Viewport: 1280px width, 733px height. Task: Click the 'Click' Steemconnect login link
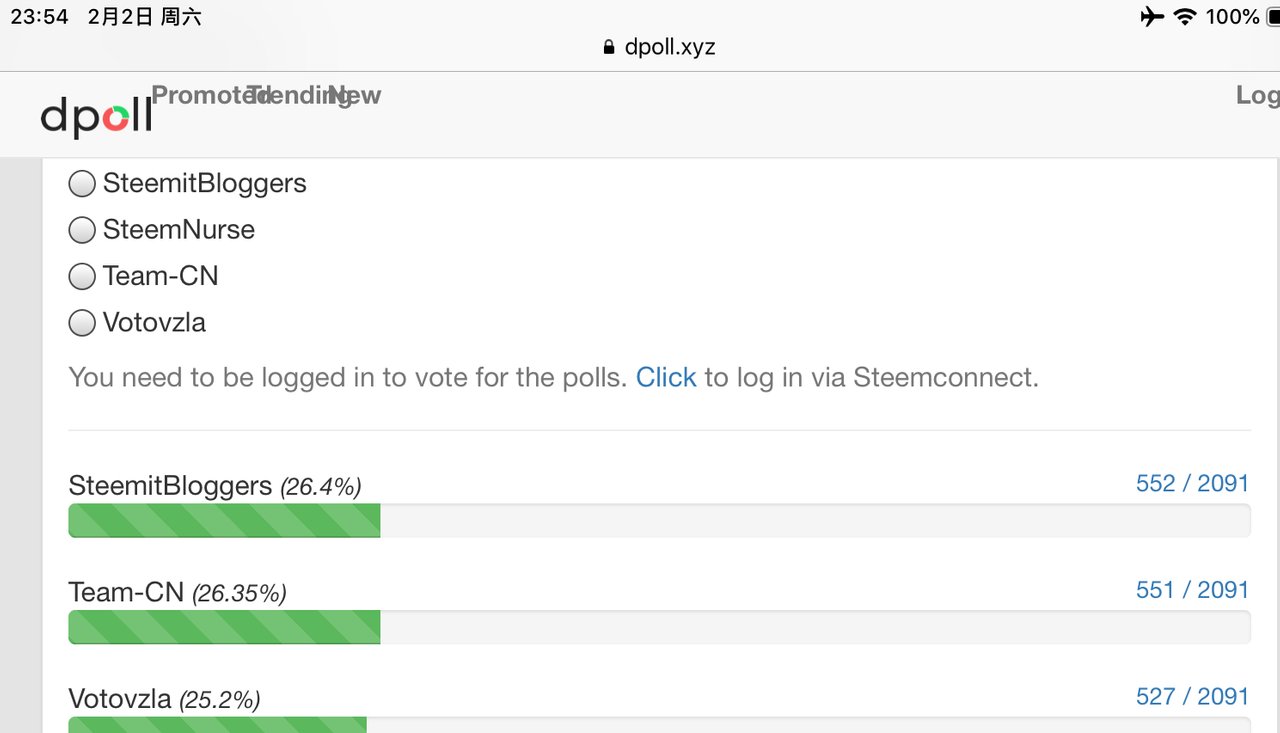click(666, 377)
